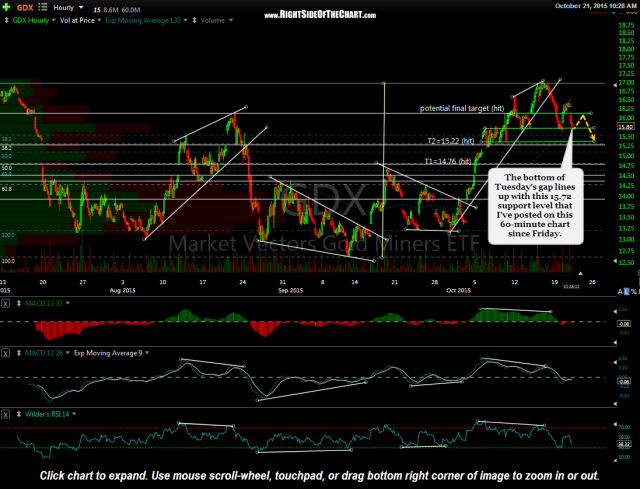
Task: Click move handle for MACD 13 33
Action: click(x=19, y=303)
